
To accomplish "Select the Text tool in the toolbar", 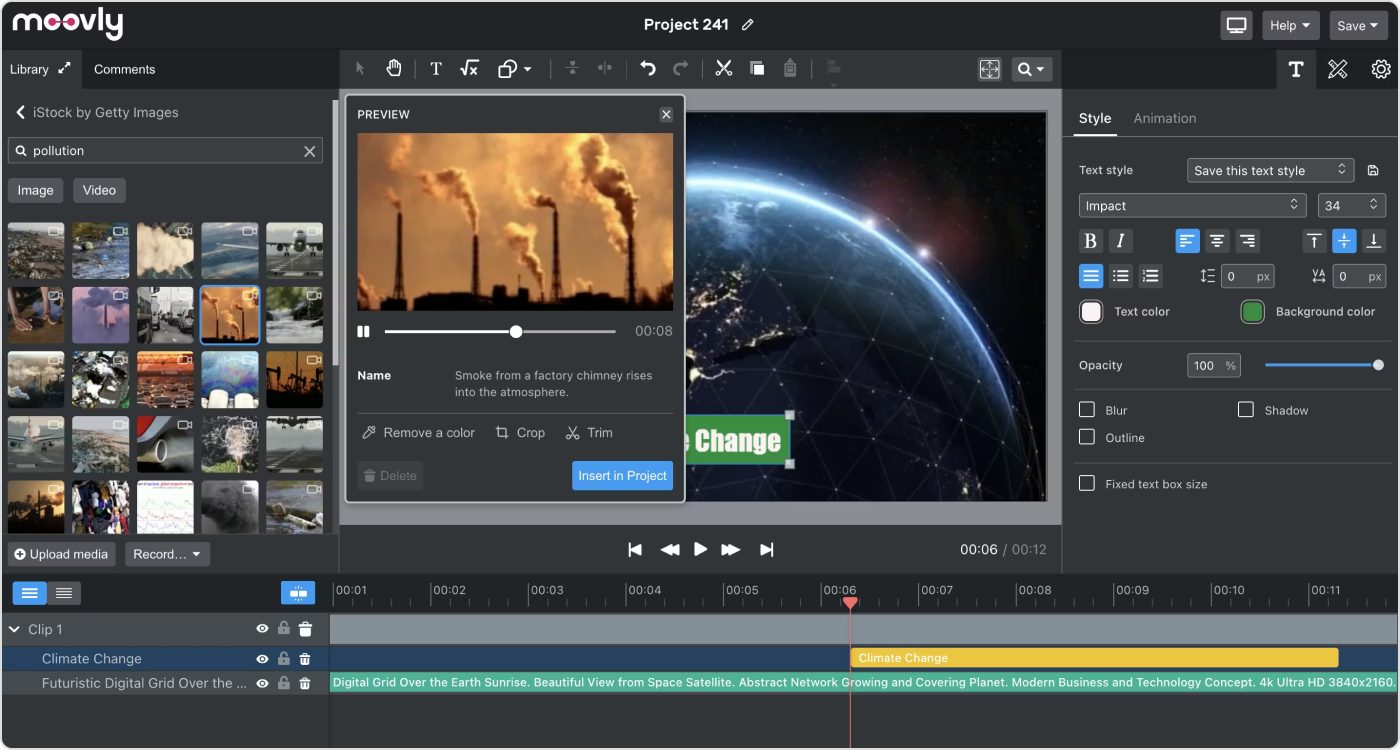I will pos(435,68).
